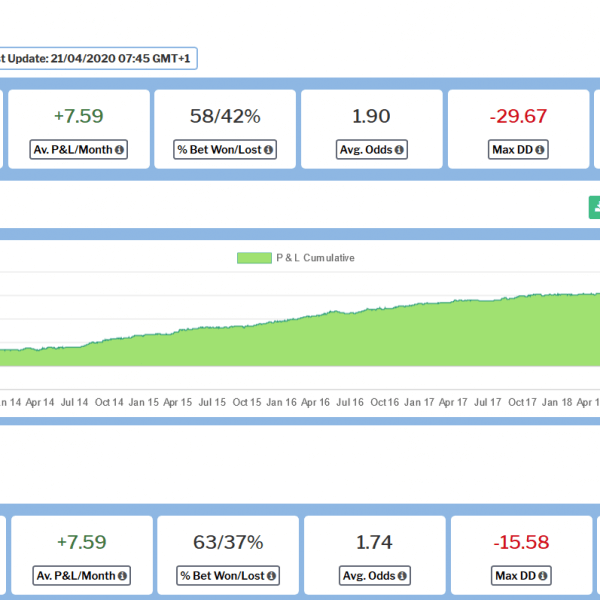600x600 pixels.
Task: Click the Oct 14 axis label
Action: tap(109, 403)
